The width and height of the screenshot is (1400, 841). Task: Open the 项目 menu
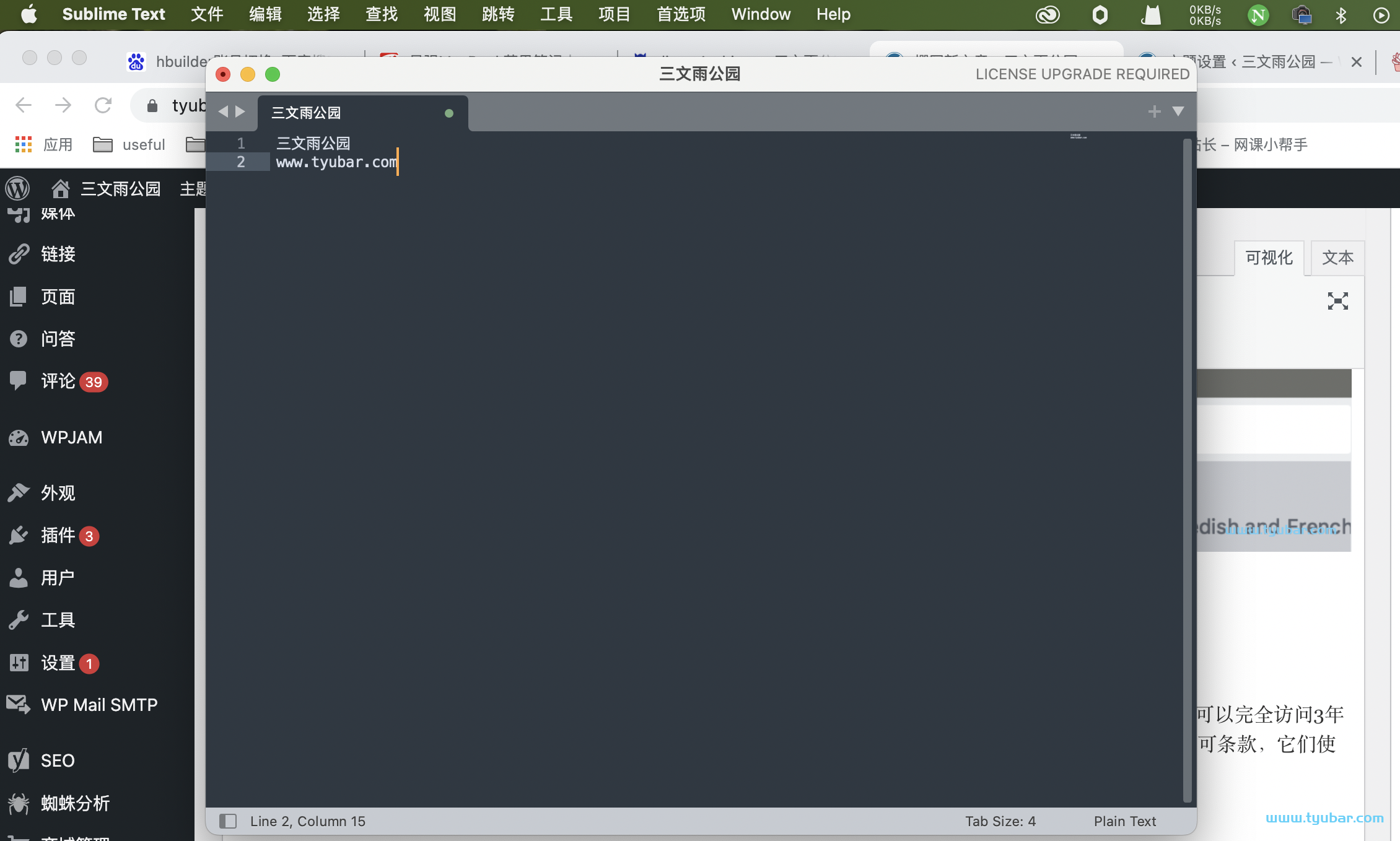(615, 14)
